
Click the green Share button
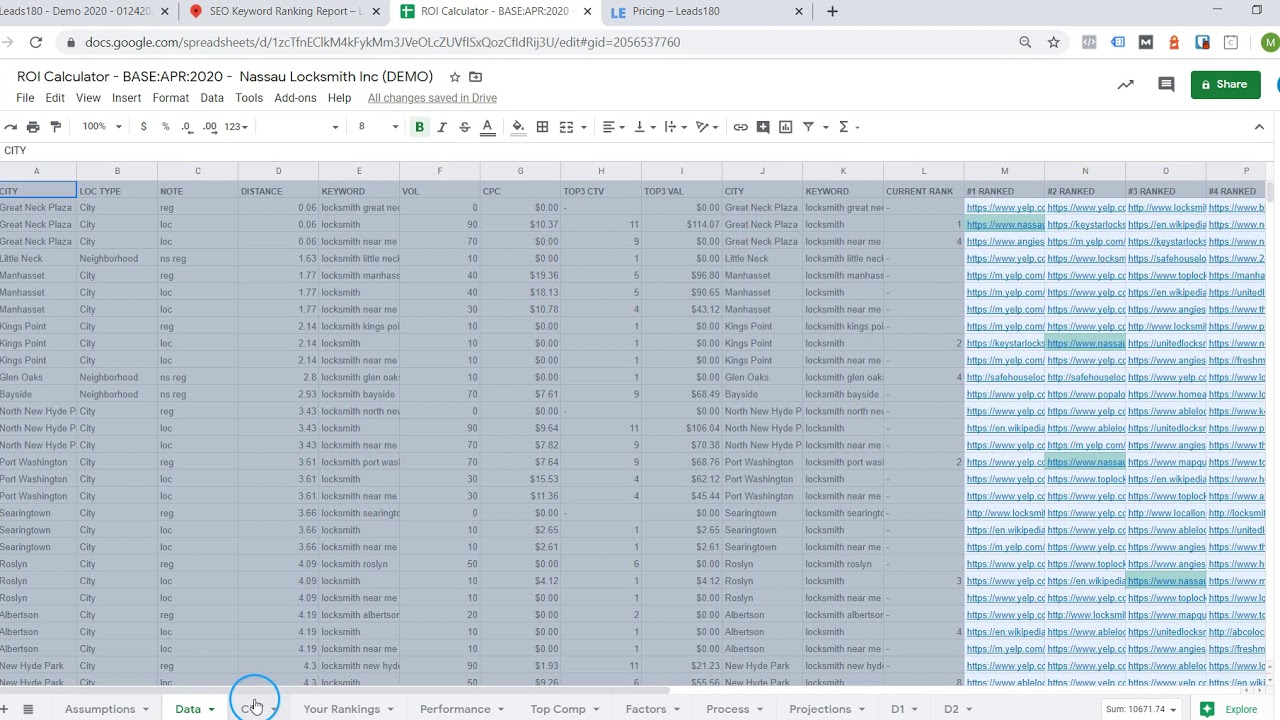1226,85
